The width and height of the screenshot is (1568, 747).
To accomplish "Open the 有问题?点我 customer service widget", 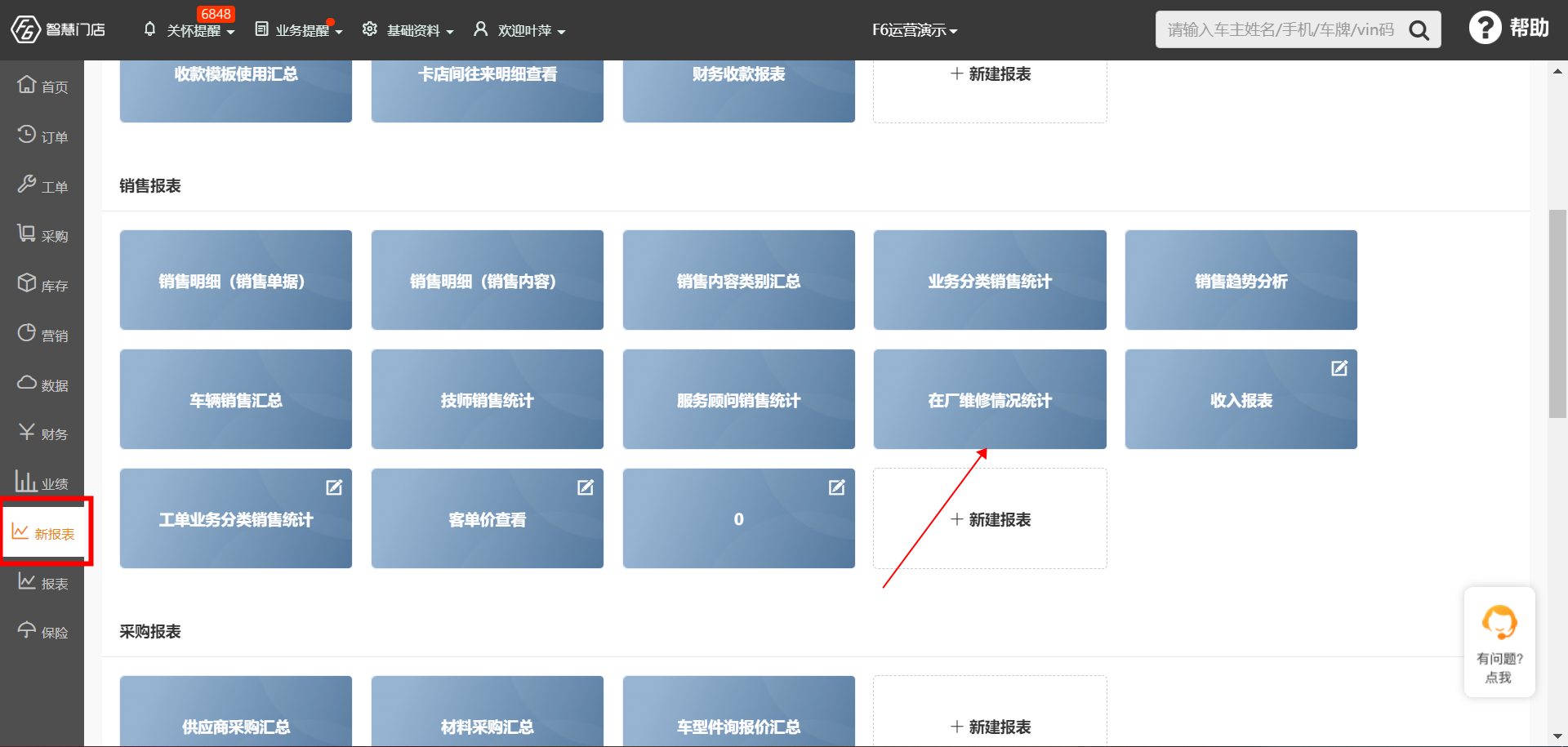I will 1499,643.
